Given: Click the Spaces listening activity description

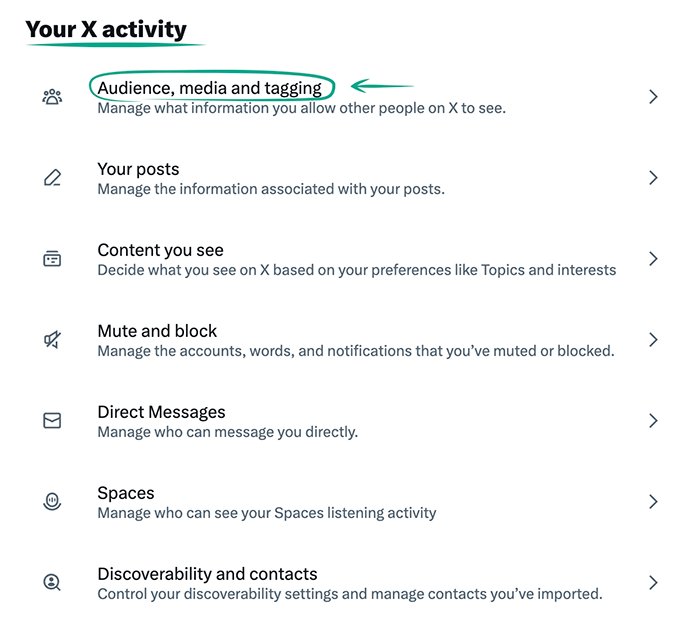Looking at the screenshot, I should point(266,513).
